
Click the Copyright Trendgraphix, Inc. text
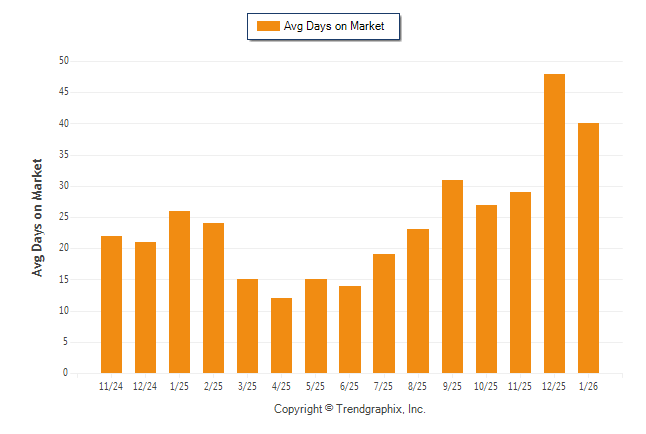click(350, 409)
